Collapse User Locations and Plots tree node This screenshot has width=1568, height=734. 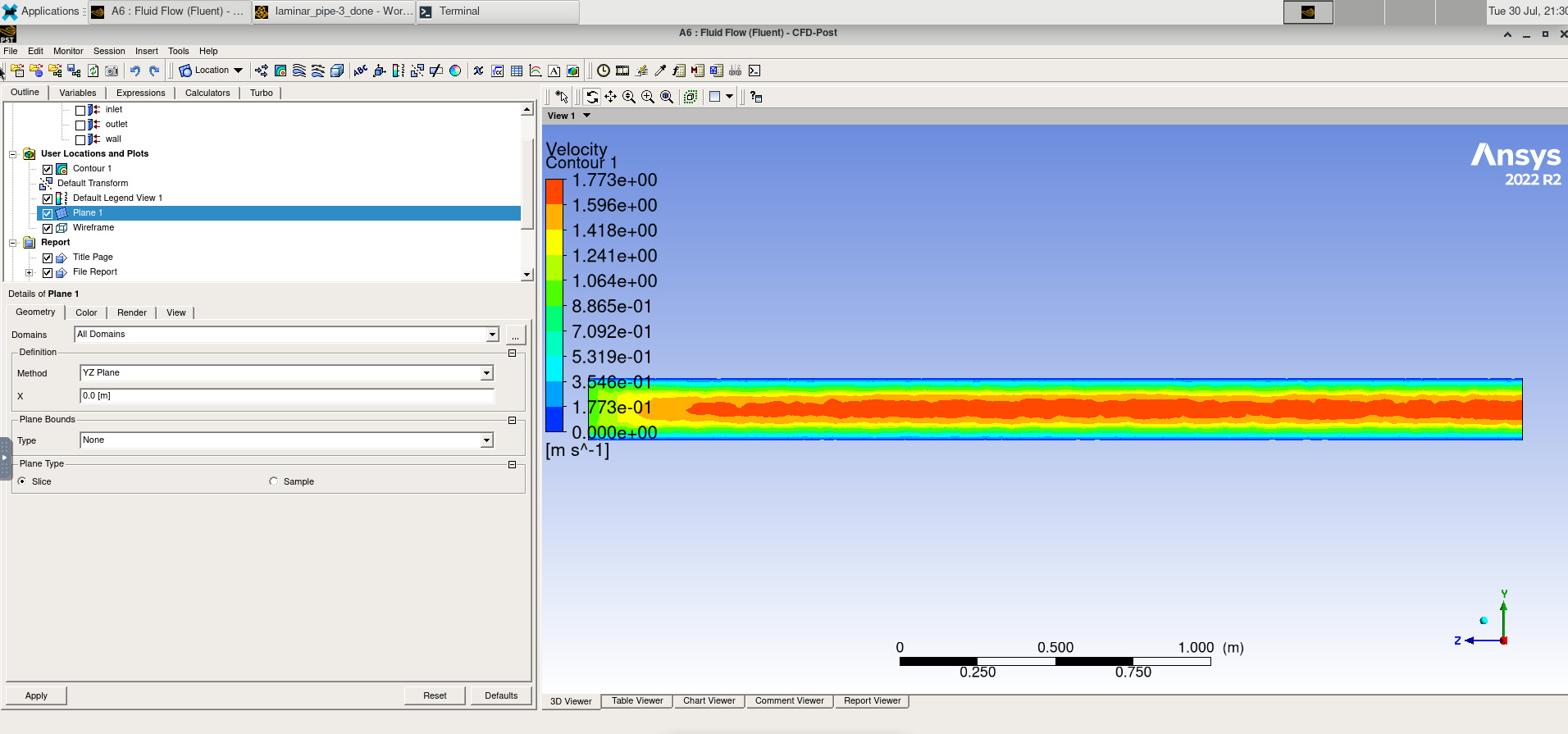[x=13, y=154]
